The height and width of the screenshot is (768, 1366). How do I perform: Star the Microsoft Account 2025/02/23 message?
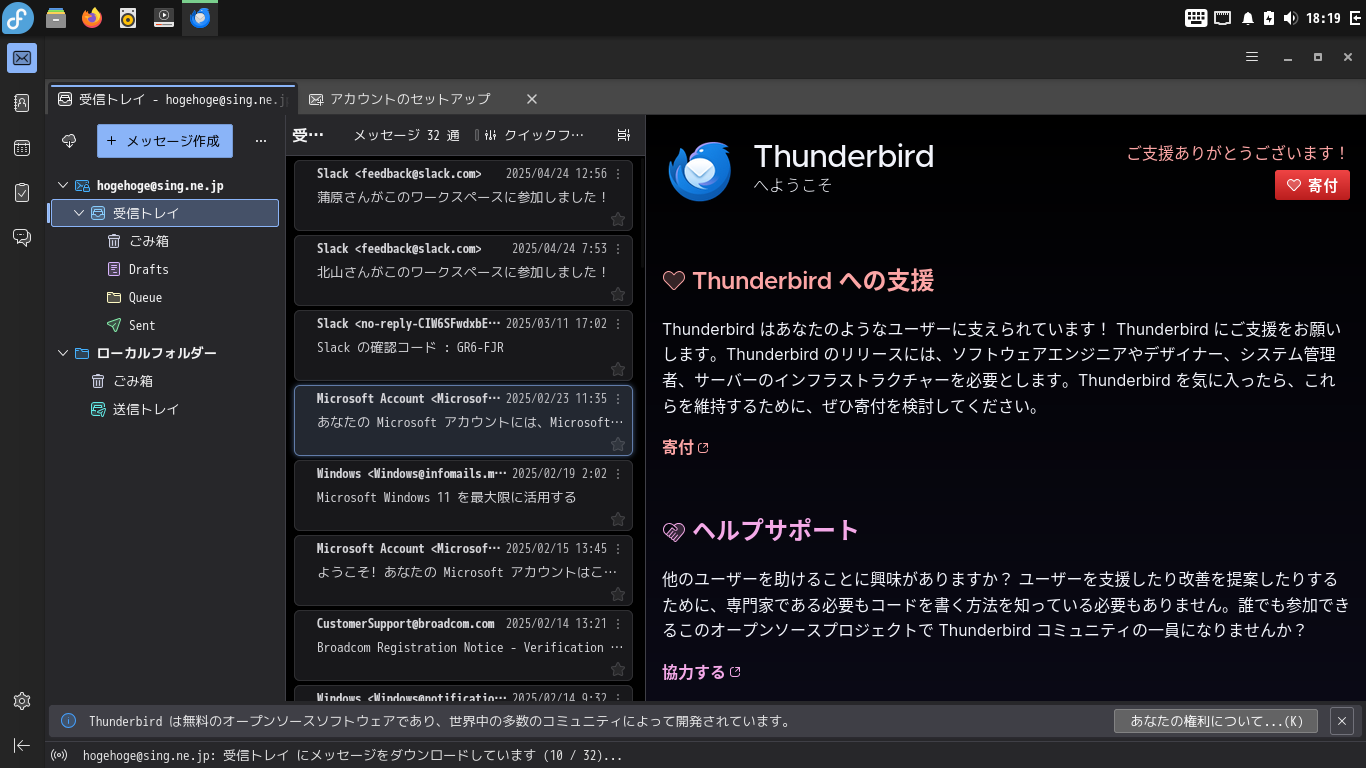click(618, 444)
